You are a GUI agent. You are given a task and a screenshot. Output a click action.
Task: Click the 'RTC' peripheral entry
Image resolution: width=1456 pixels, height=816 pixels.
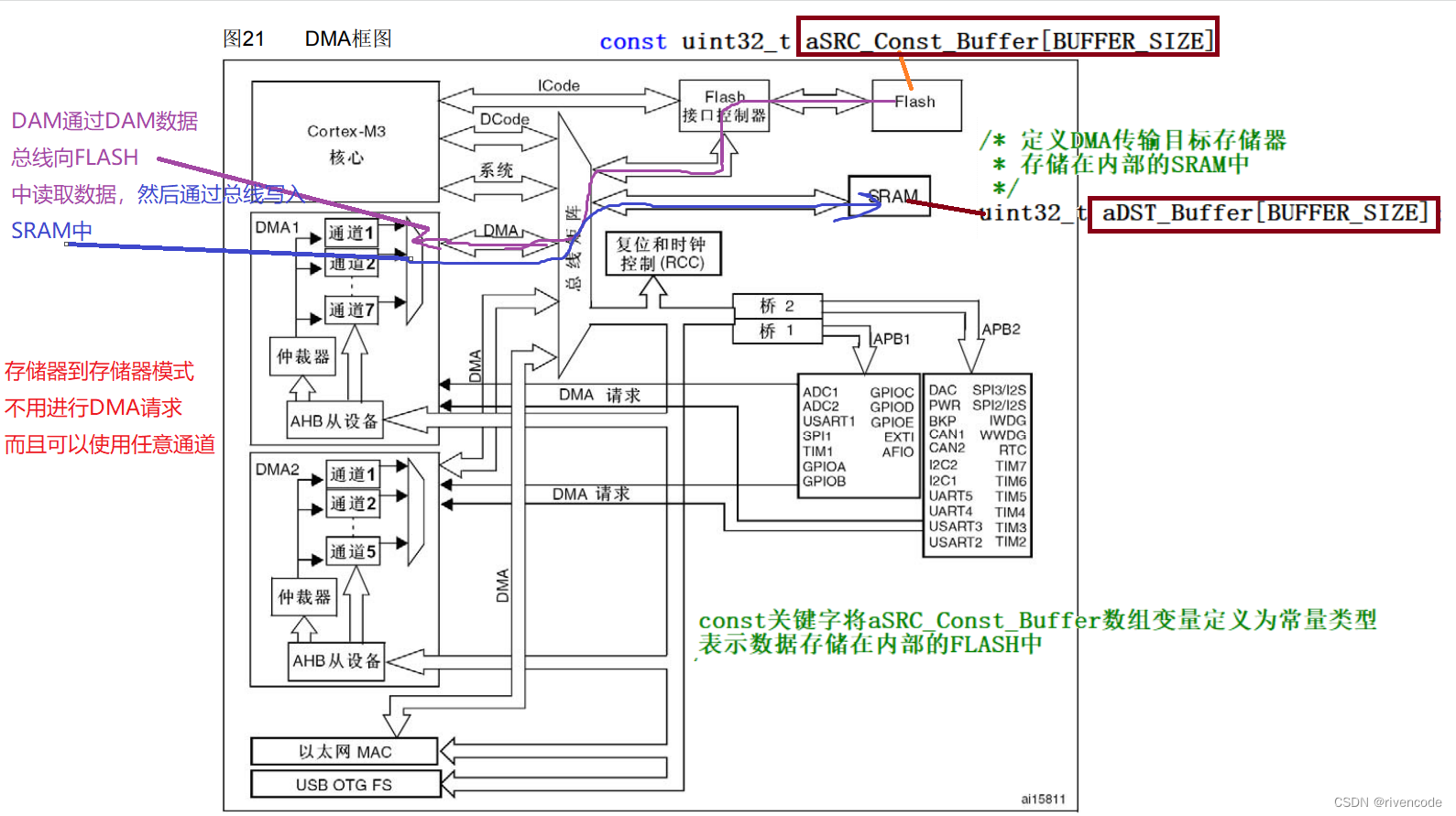click(x=1013, y=450)
